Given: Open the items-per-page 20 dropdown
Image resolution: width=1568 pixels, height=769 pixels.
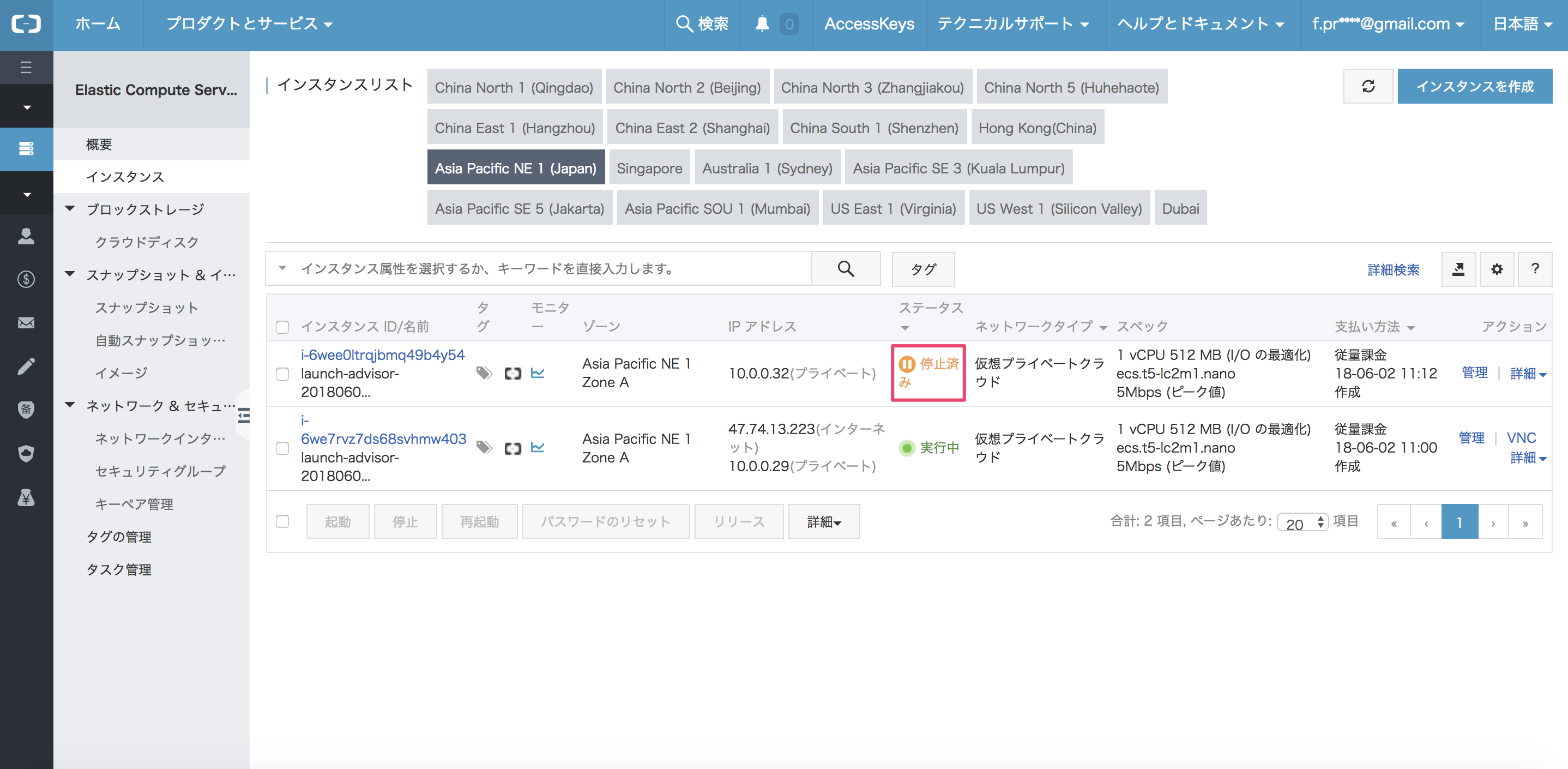Looking at the screenshot, I should pyautogui.click(x=1302, y=523).
